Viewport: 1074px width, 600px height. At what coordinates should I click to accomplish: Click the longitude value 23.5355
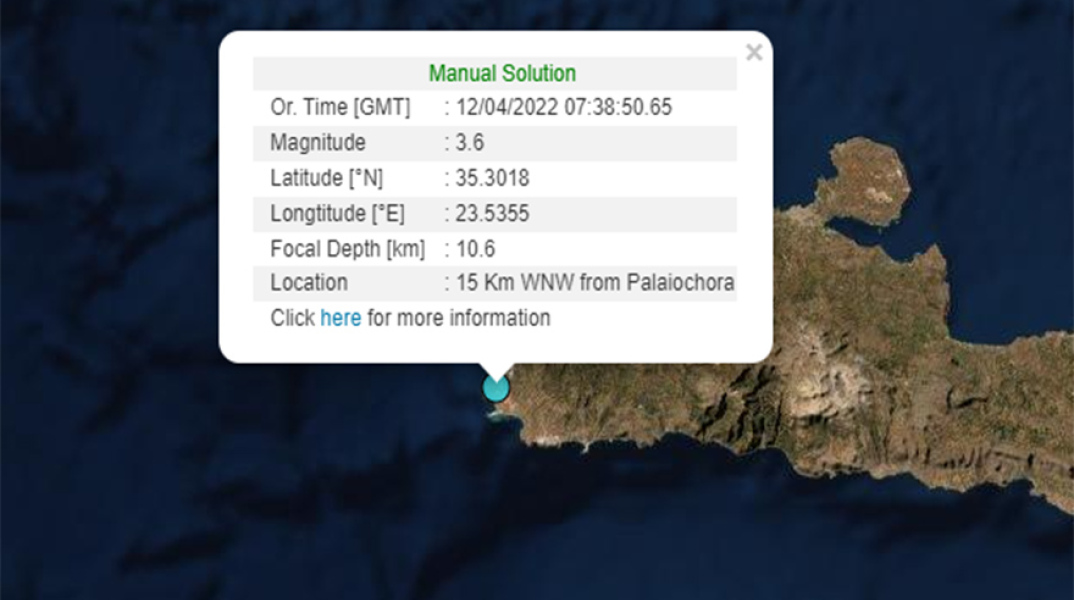(492, 214)
